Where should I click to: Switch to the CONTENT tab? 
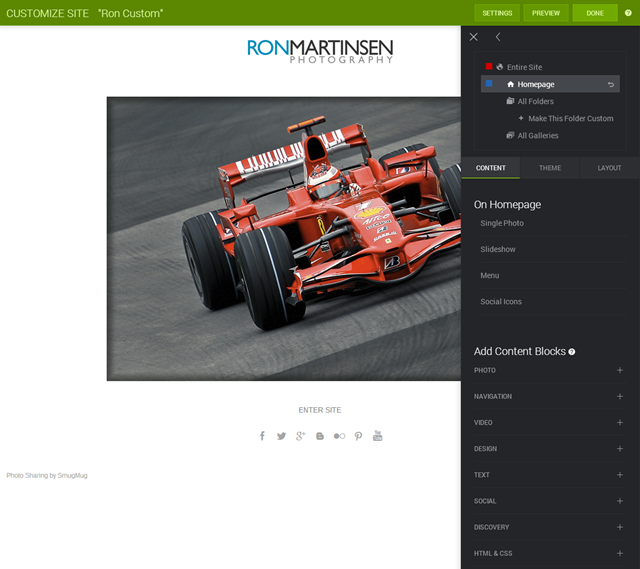pyautogui.click(x=491, y=168)
